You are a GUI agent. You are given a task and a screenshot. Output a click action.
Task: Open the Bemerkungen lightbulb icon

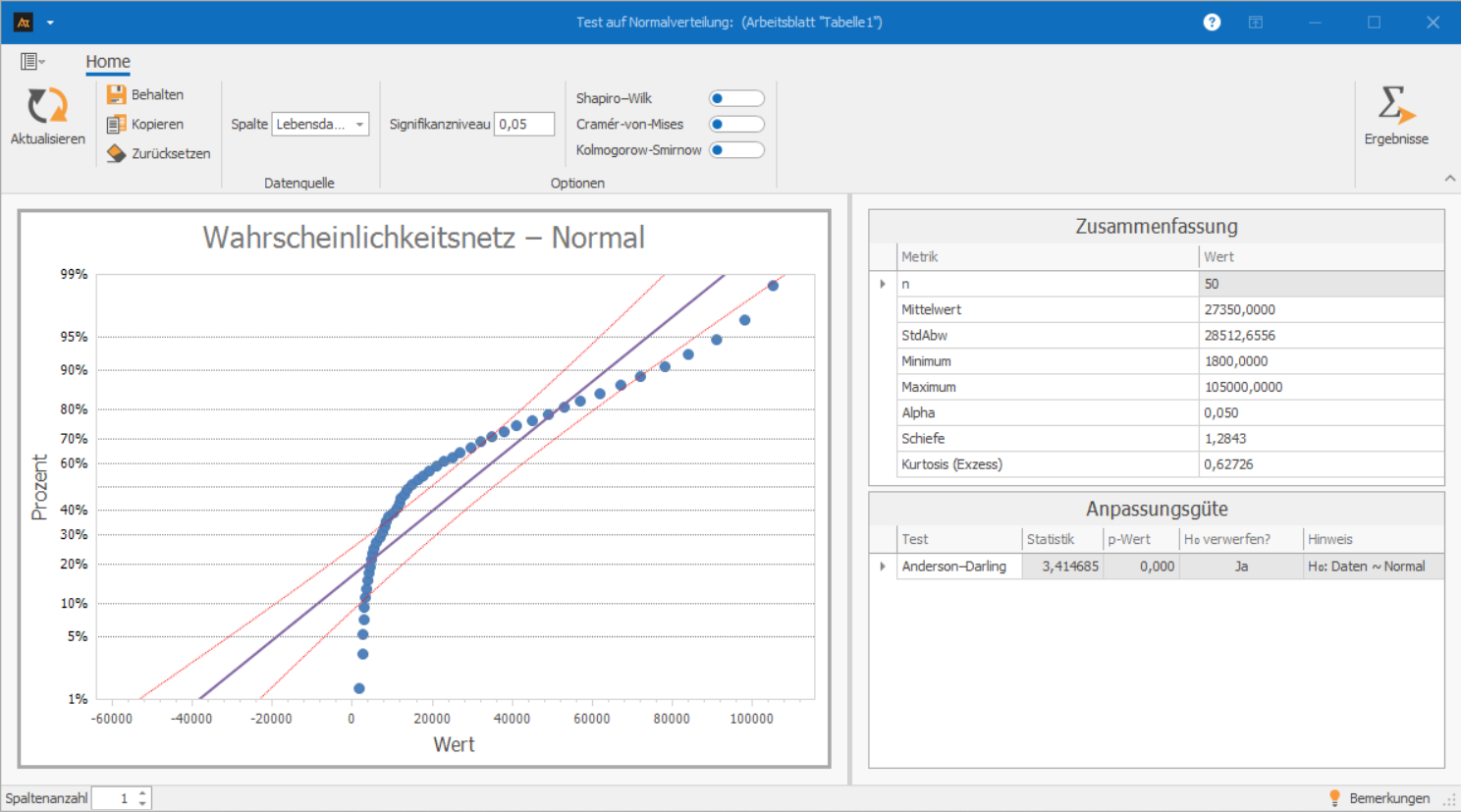(x=1334, y=797)
